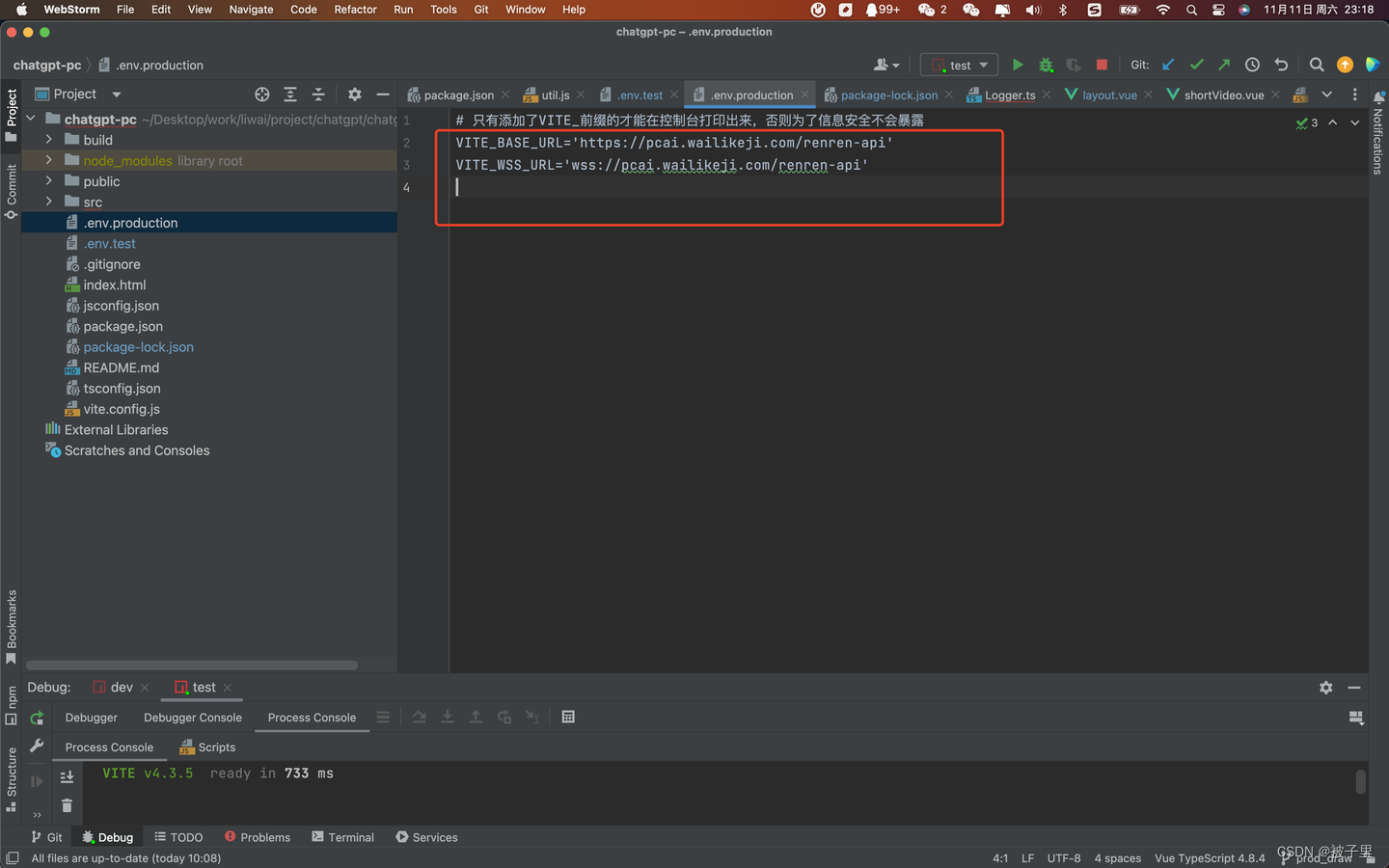
Task: Collapse the chatgpt-pc root folder
Action: (31, 119)
